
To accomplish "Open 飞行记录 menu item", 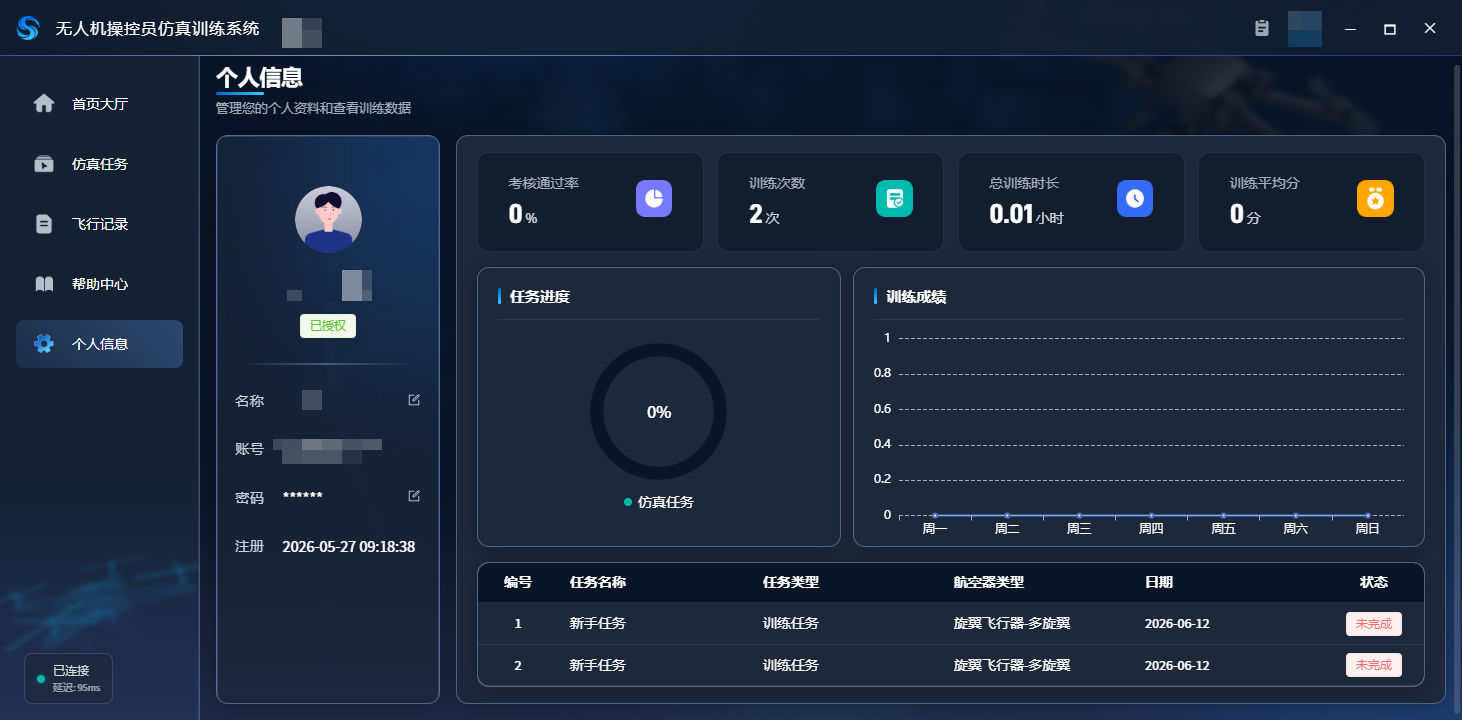I will click(x=100, y=224).
